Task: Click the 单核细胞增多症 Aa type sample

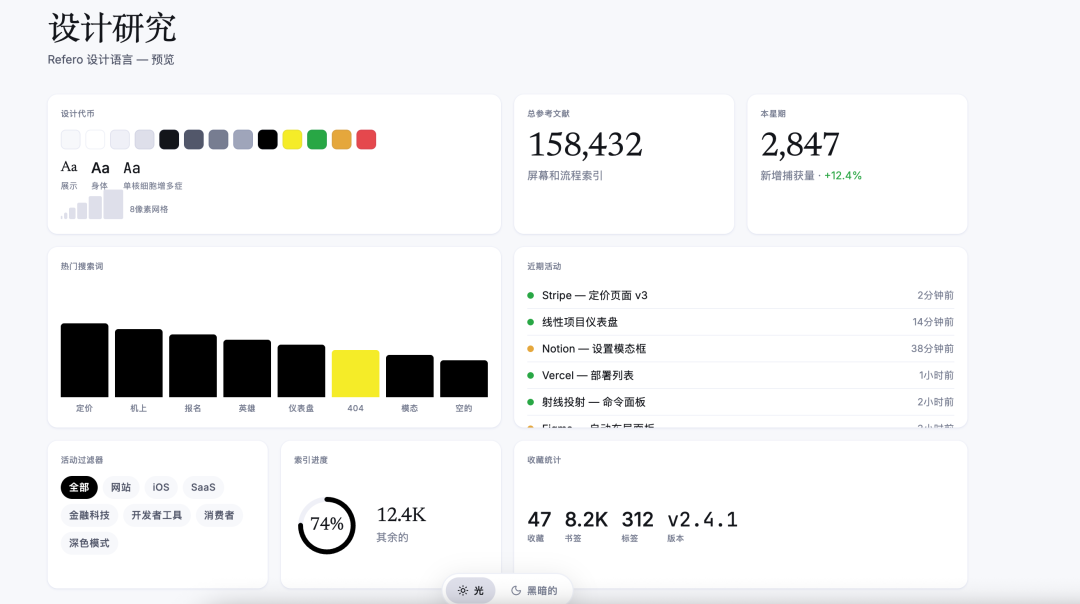Action: (x=132, y=167)
